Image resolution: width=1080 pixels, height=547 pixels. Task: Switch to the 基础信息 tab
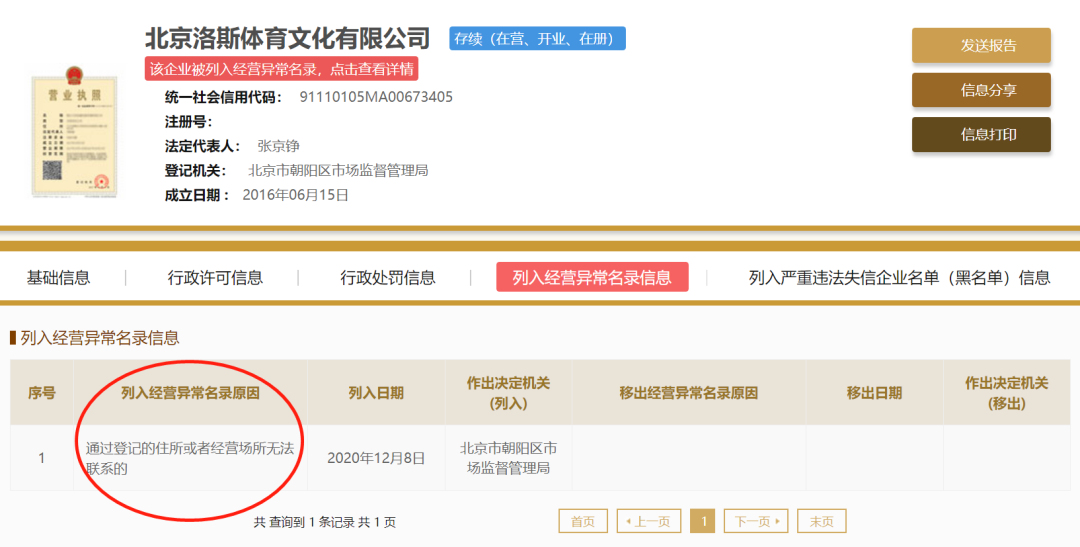59,278
